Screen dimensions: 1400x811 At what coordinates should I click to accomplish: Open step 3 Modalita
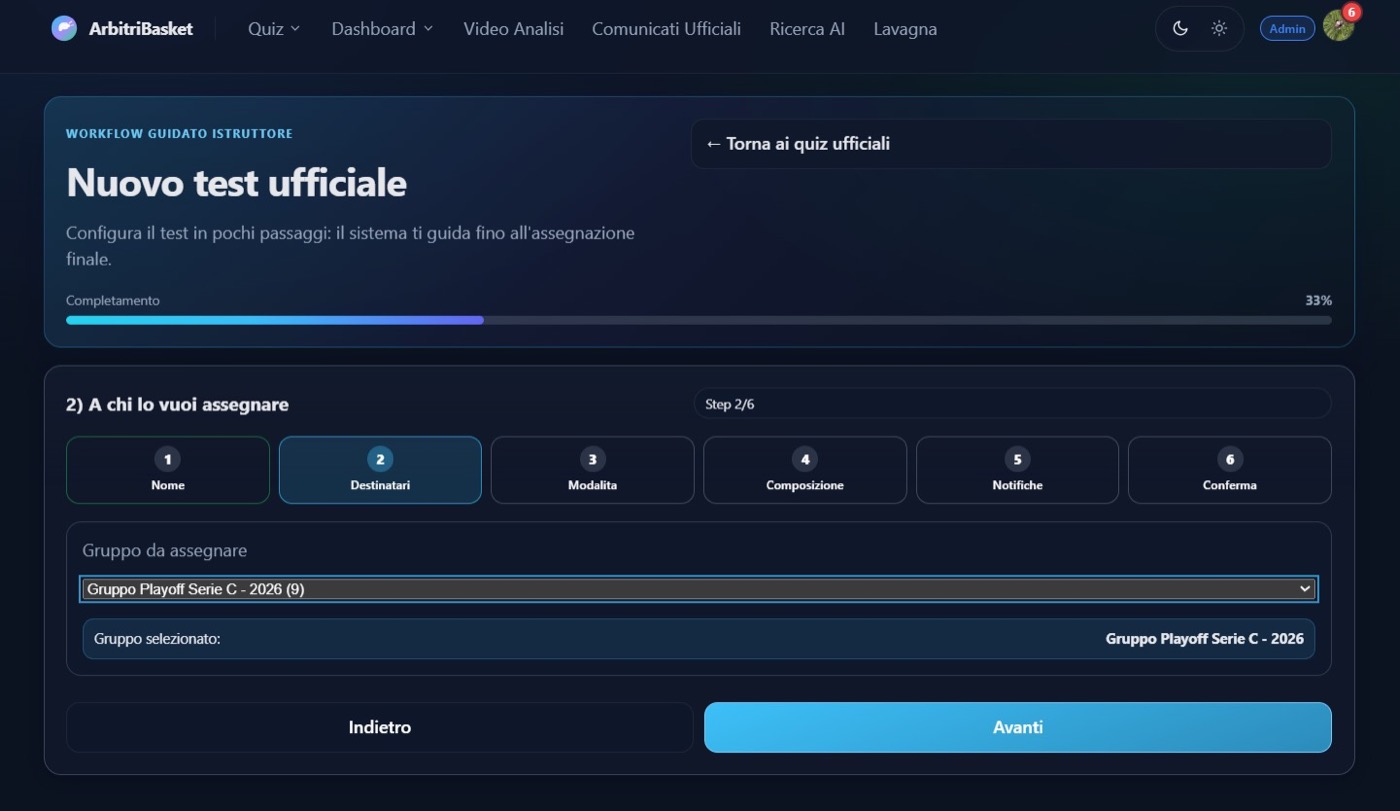click(592, 470)
